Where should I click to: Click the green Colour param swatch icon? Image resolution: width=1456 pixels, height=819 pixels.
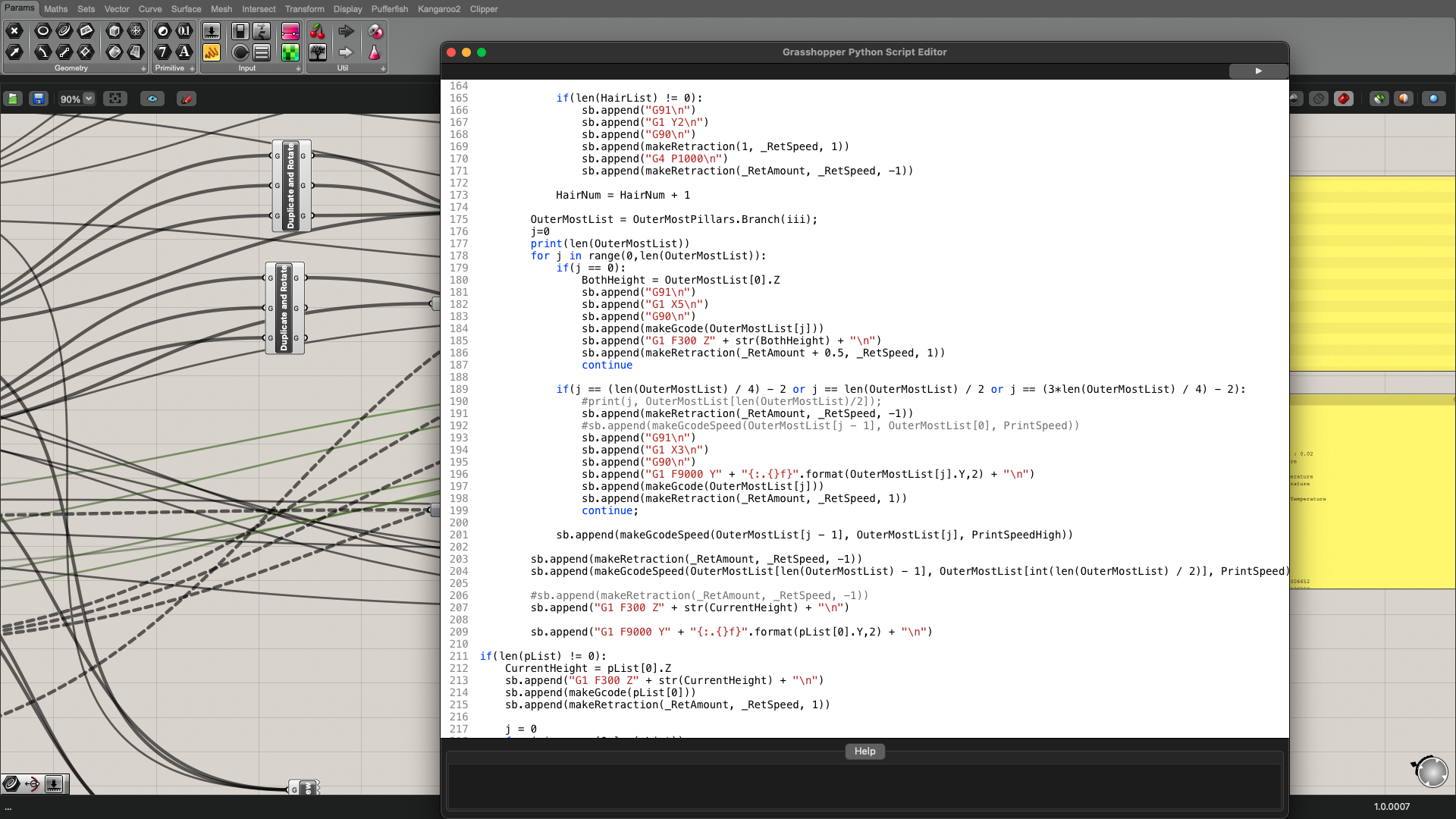290,52
